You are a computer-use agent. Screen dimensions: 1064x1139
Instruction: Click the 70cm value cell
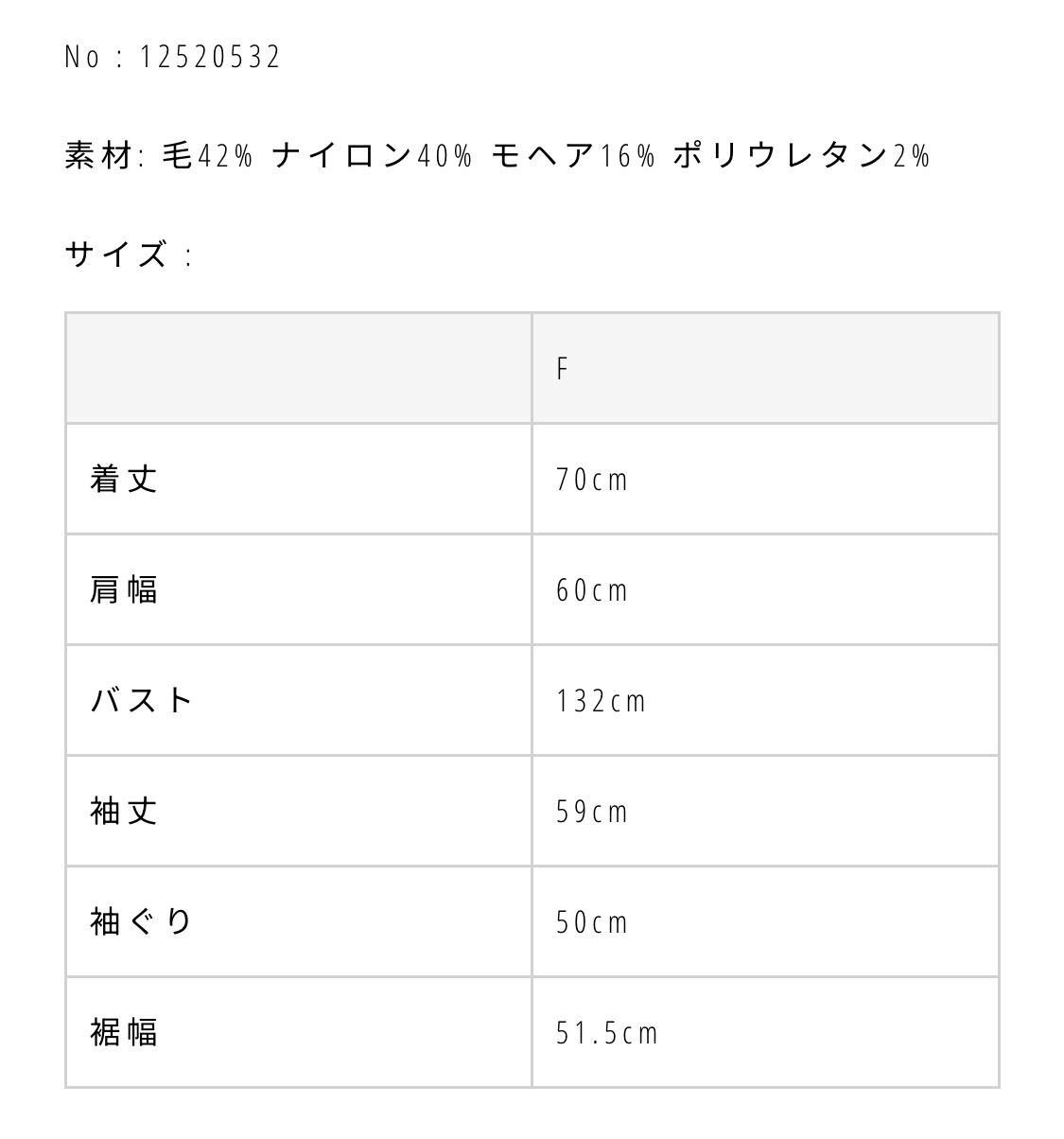592,480
